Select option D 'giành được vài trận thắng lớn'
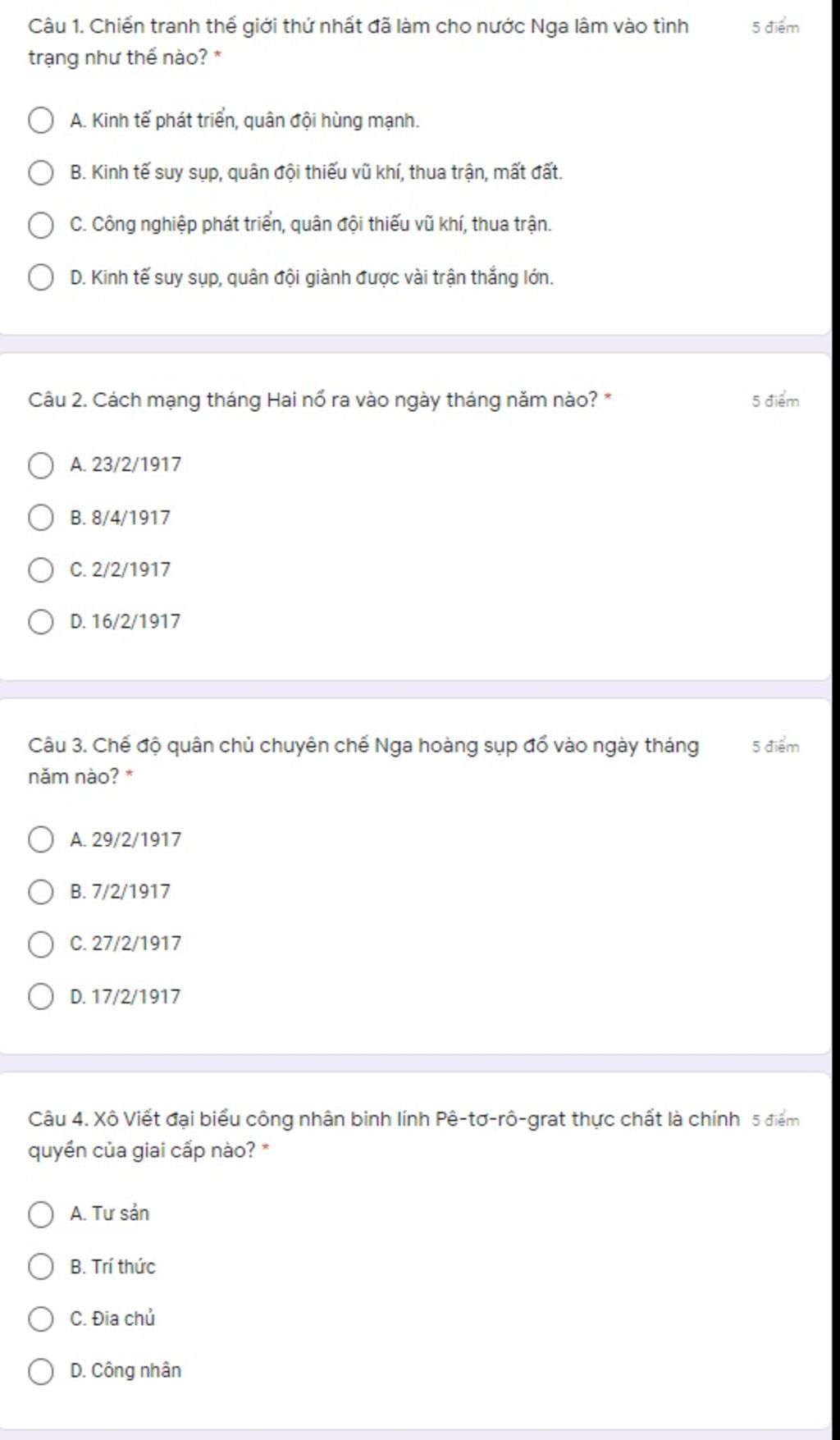Viewport: 840px width, 1440px height. 41,277
